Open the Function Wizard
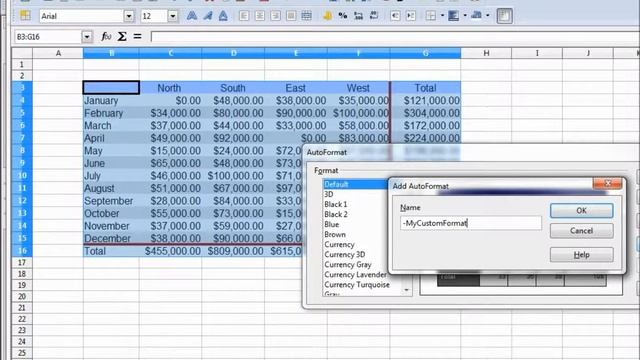The height and width of the screenshot is (360, 640). coord(106,36)
